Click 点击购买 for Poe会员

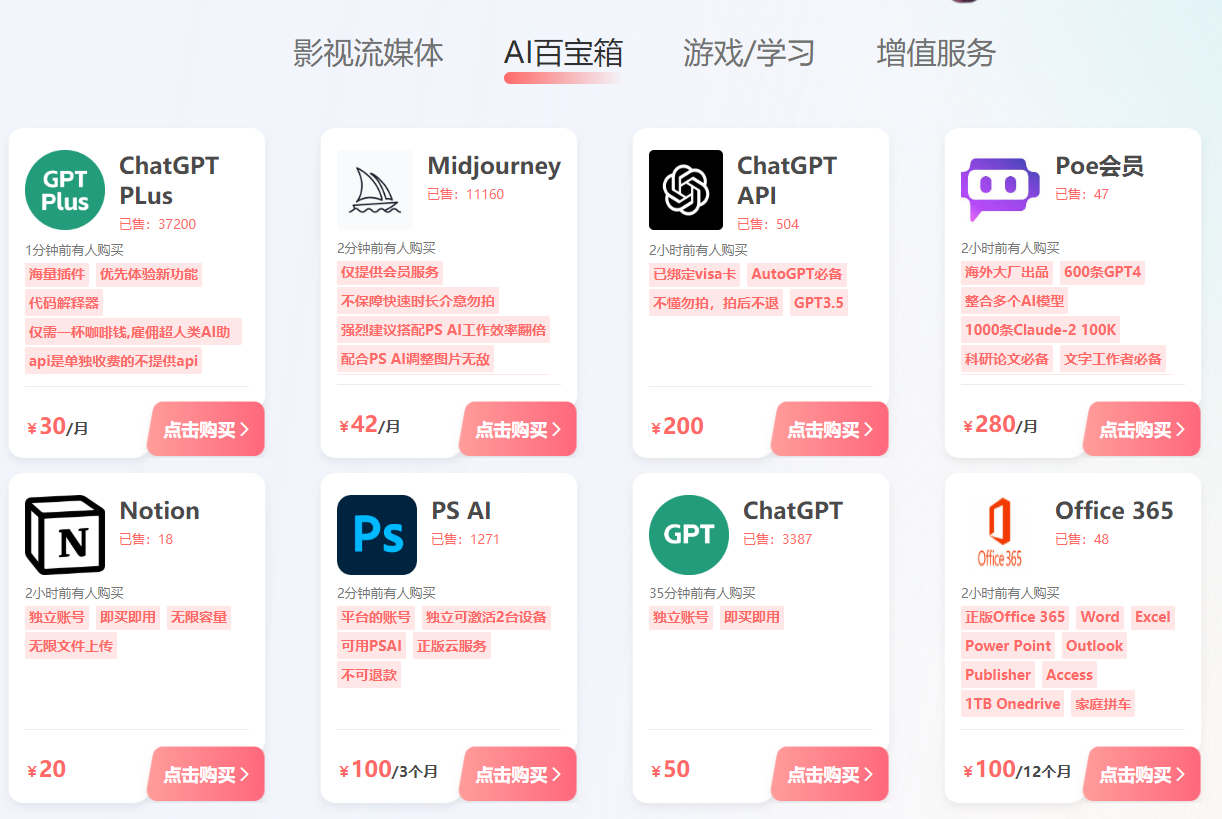point(1142,429)
